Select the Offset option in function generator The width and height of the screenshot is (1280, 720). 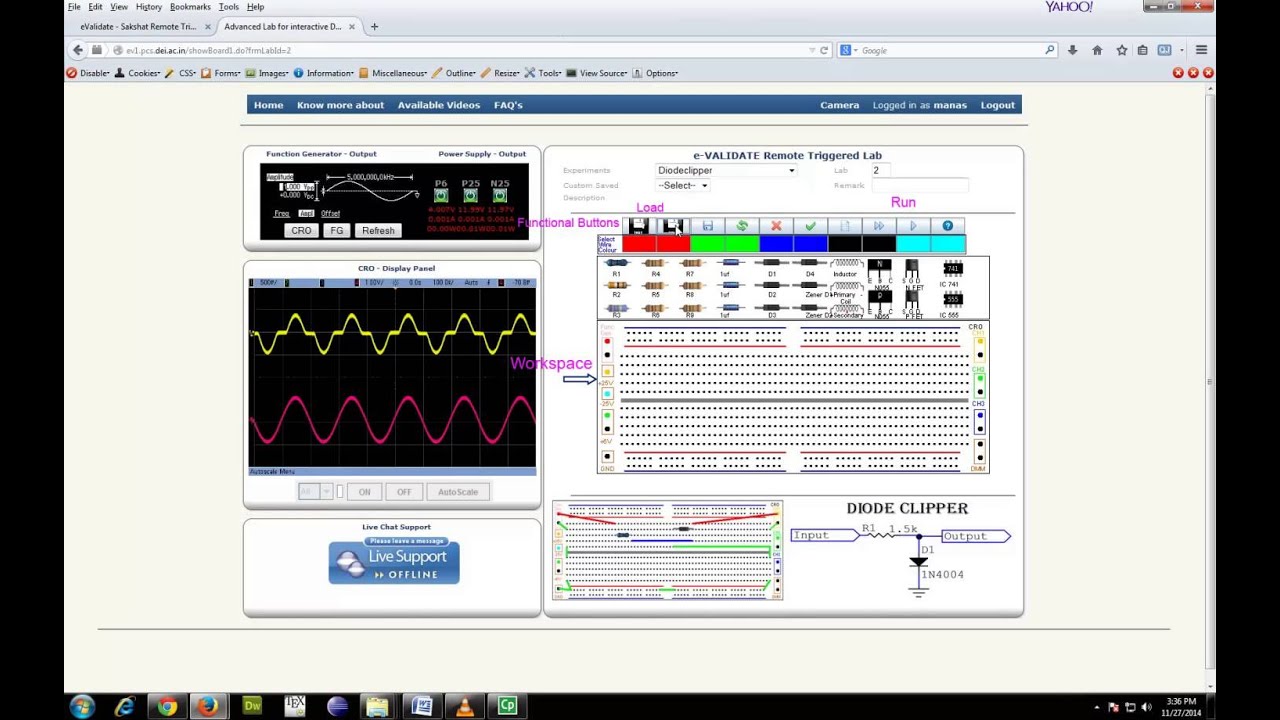pyautogui.click(x=330, y=214)
